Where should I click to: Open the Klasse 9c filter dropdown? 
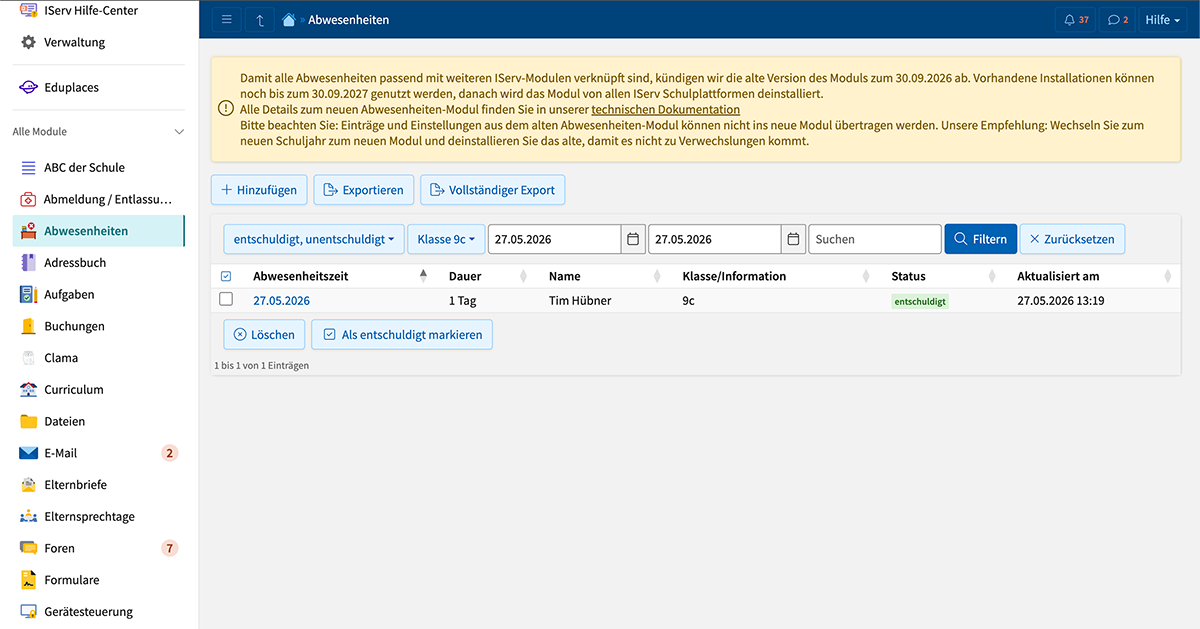[x=446, y=239]
